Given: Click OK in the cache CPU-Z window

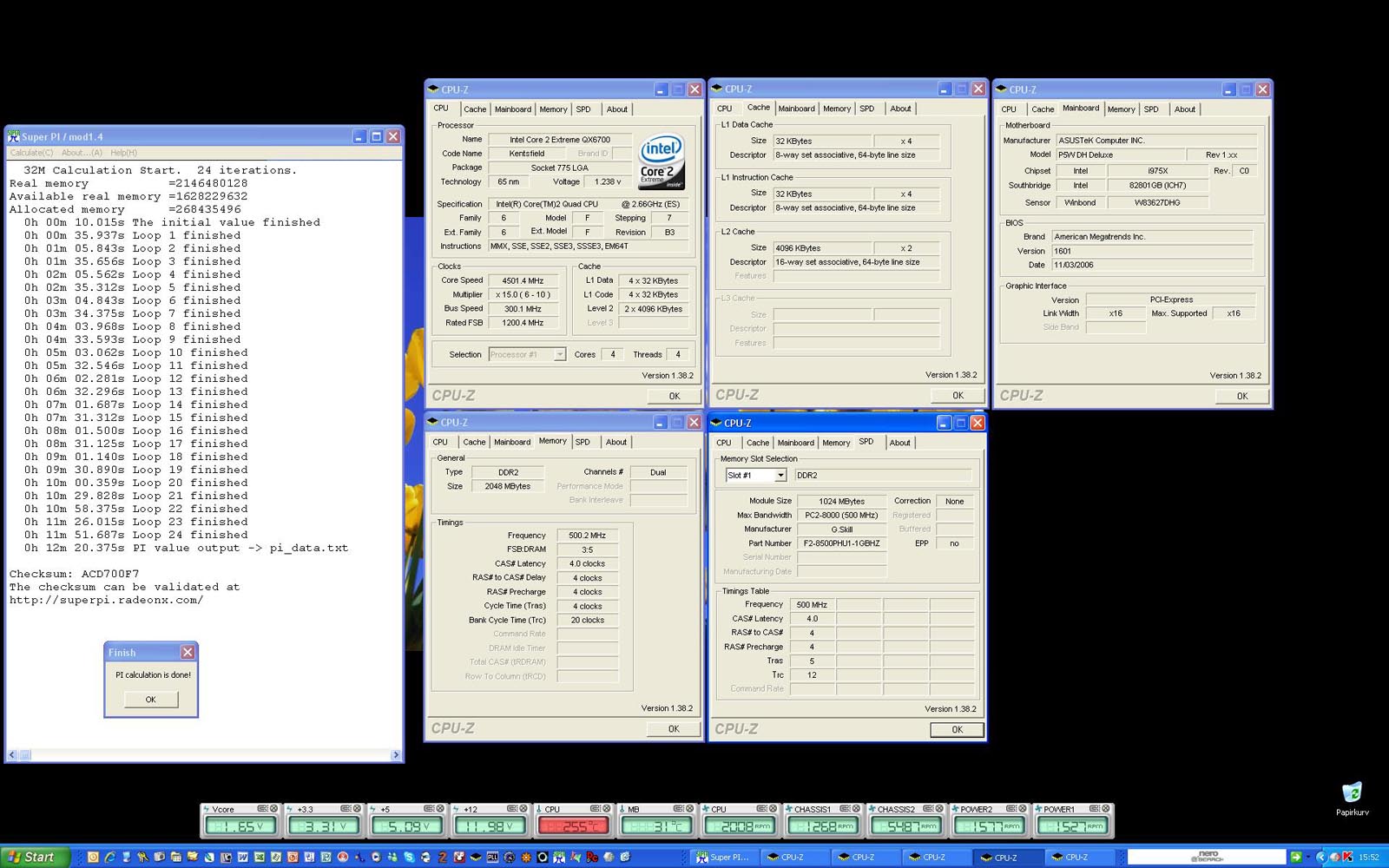Looking at the screenshot, I should point(958,395).
